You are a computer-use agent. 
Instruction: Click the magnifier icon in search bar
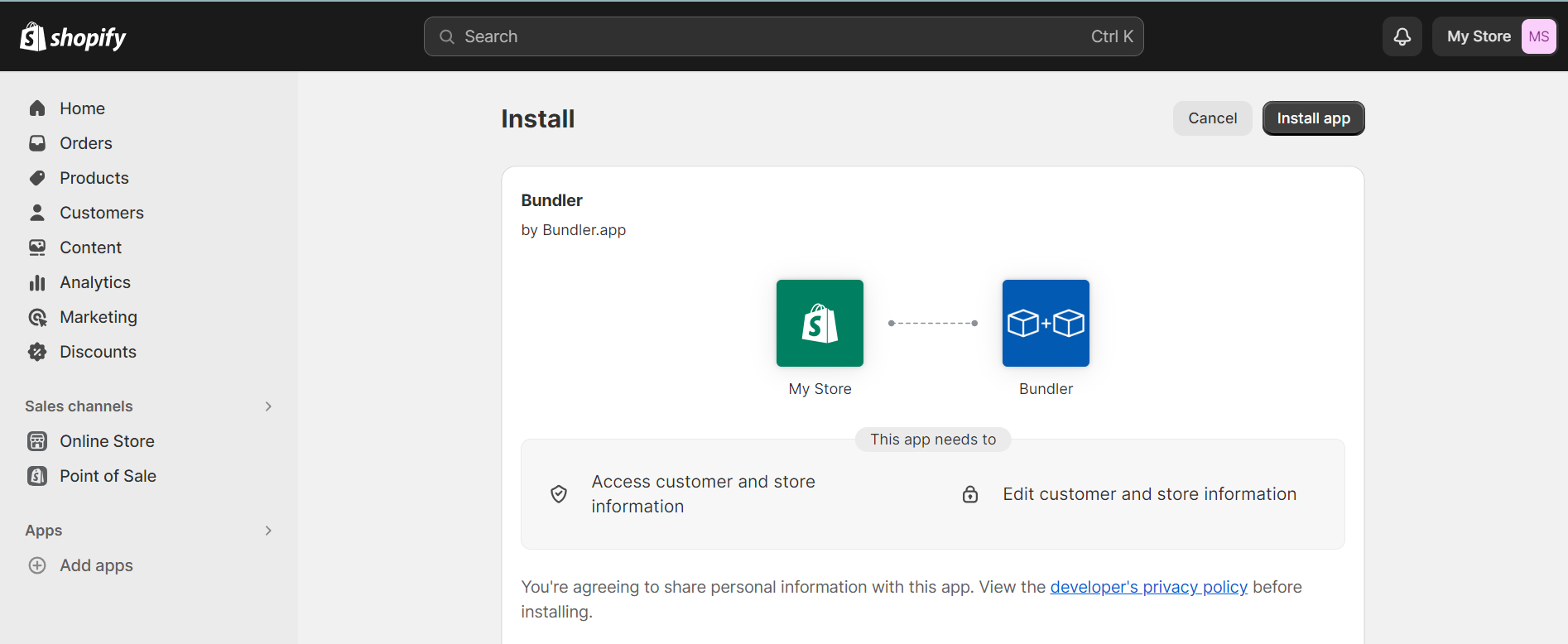[447, 36]
